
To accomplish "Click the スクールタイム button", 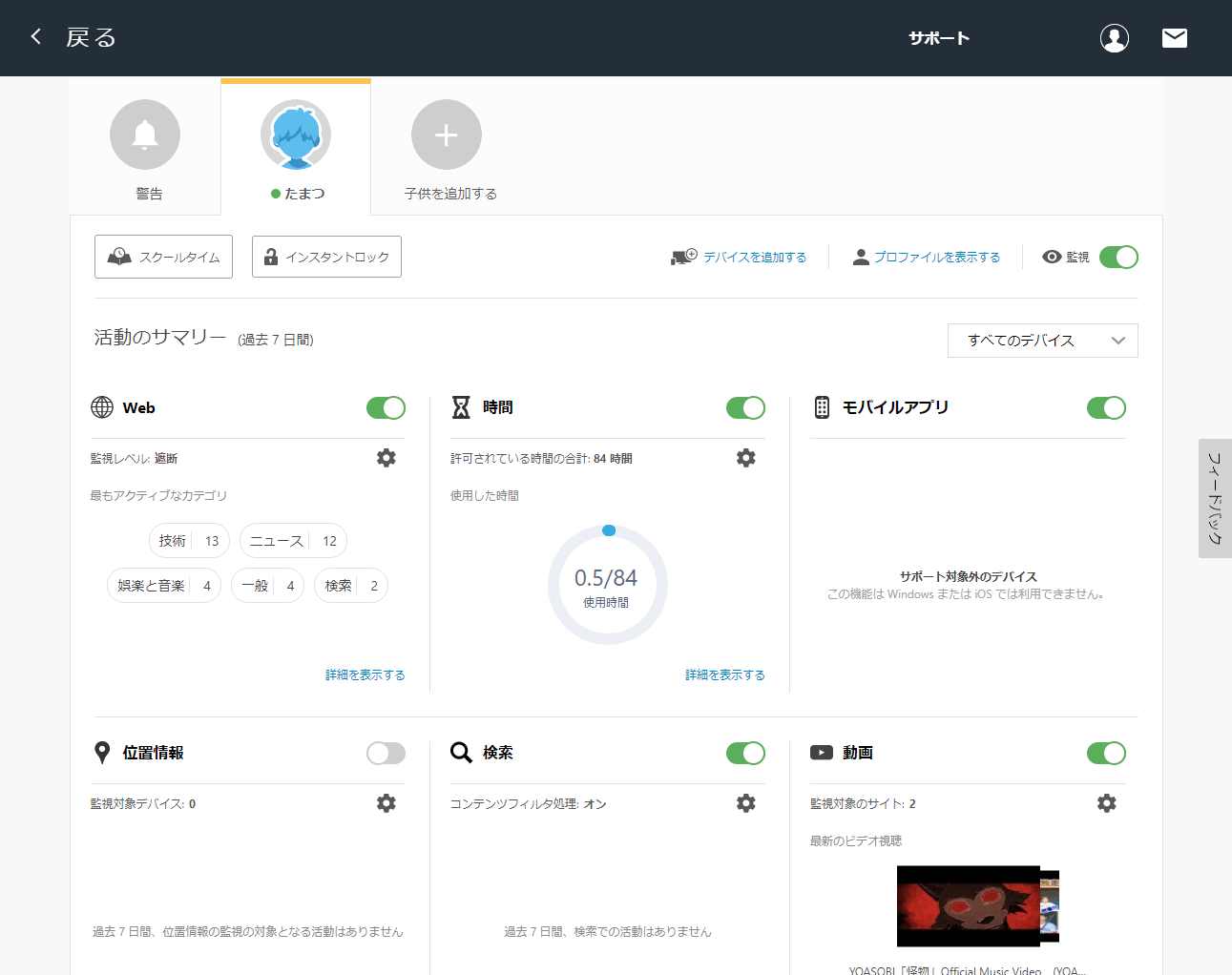I will pos(163,257).
